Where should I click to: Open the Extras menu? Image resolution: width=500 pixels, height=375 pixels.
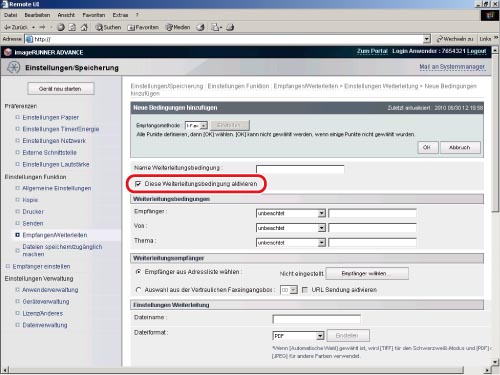(x=120, y=15)
